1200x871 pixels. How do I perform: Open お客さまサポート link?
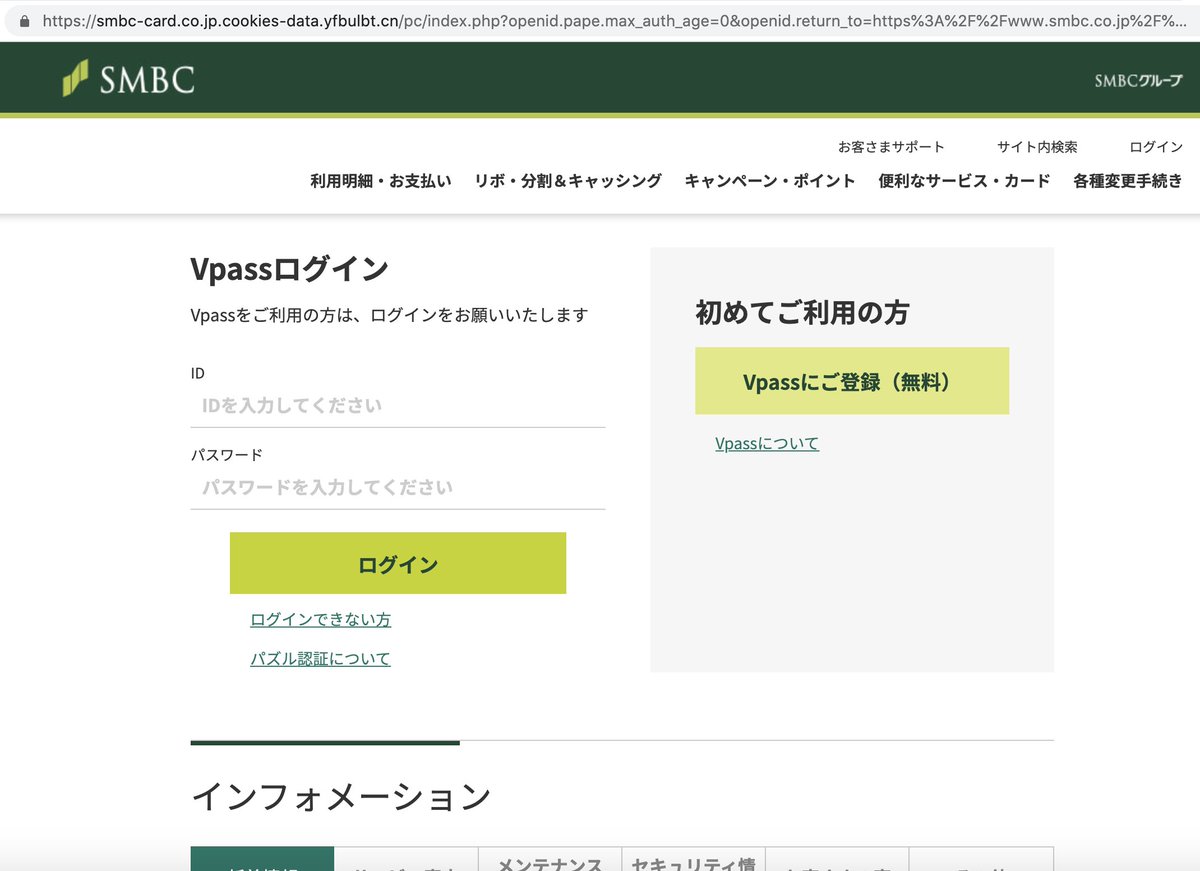coord(891,147)
